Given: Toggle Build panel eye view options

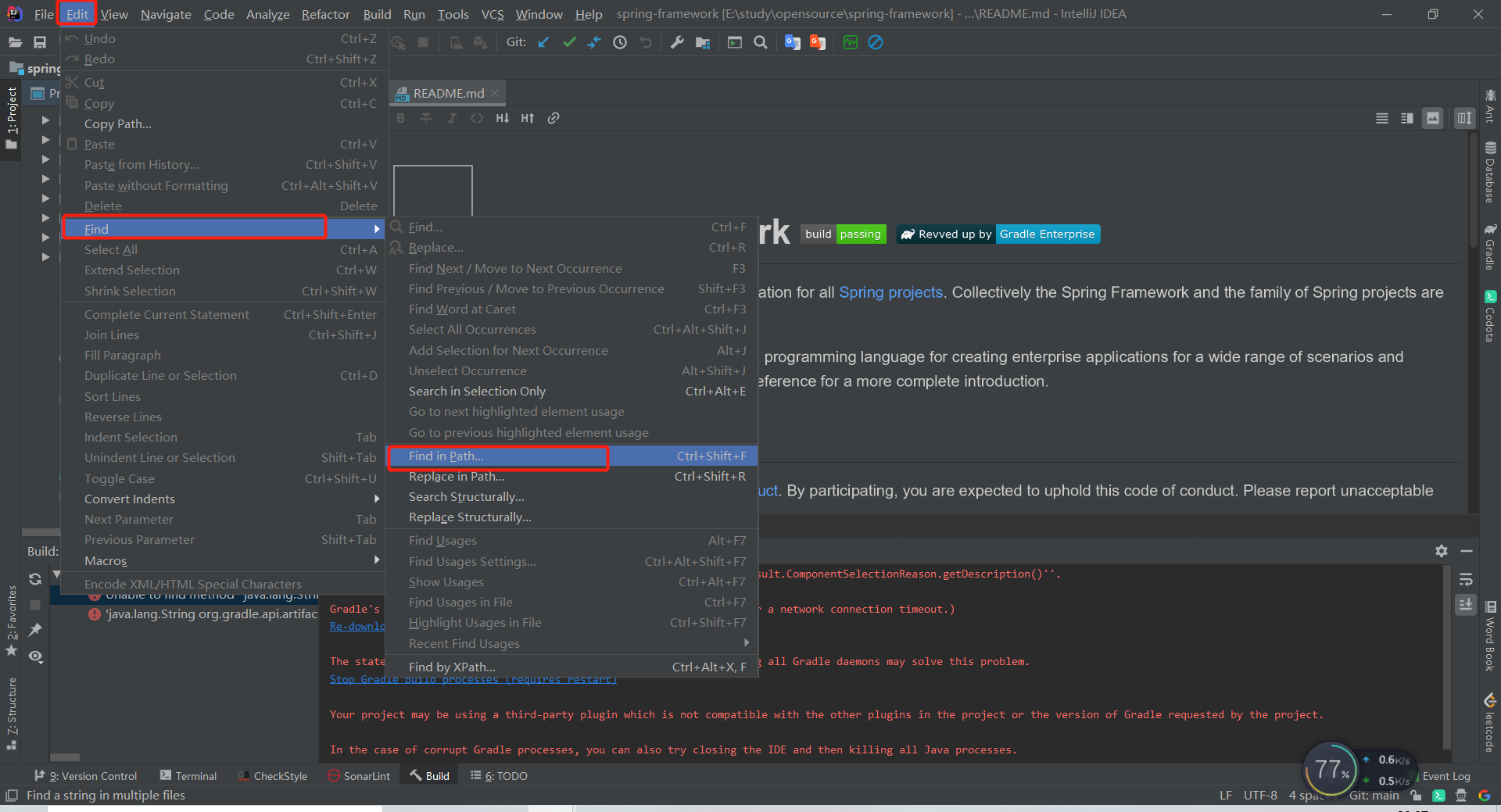Looking at the screenshot, I should click(x=35, y=656).
